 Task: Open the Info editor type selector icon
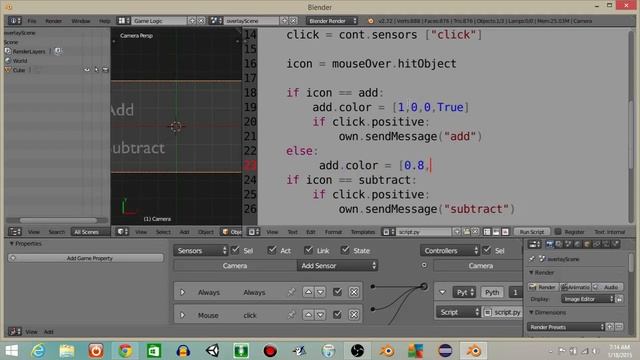15,20
